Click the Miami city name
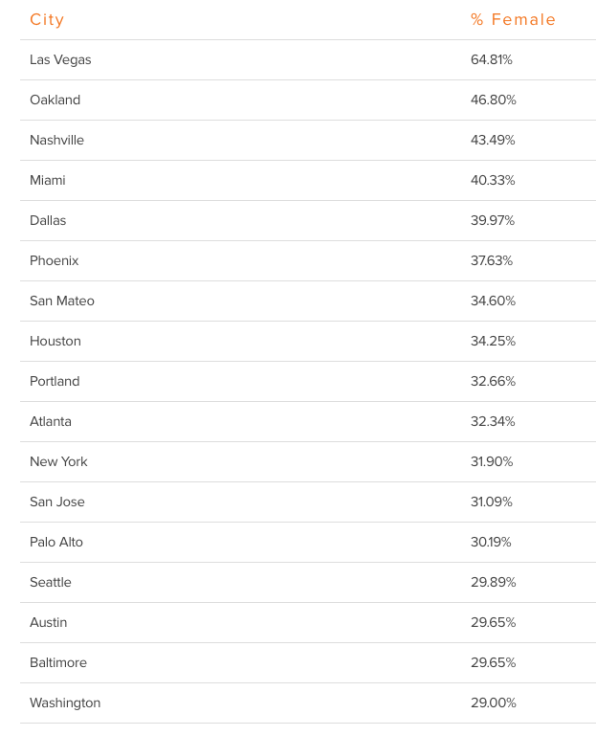Image resolution: width=596 pixels, height=736 pixels. coord(47,180)
